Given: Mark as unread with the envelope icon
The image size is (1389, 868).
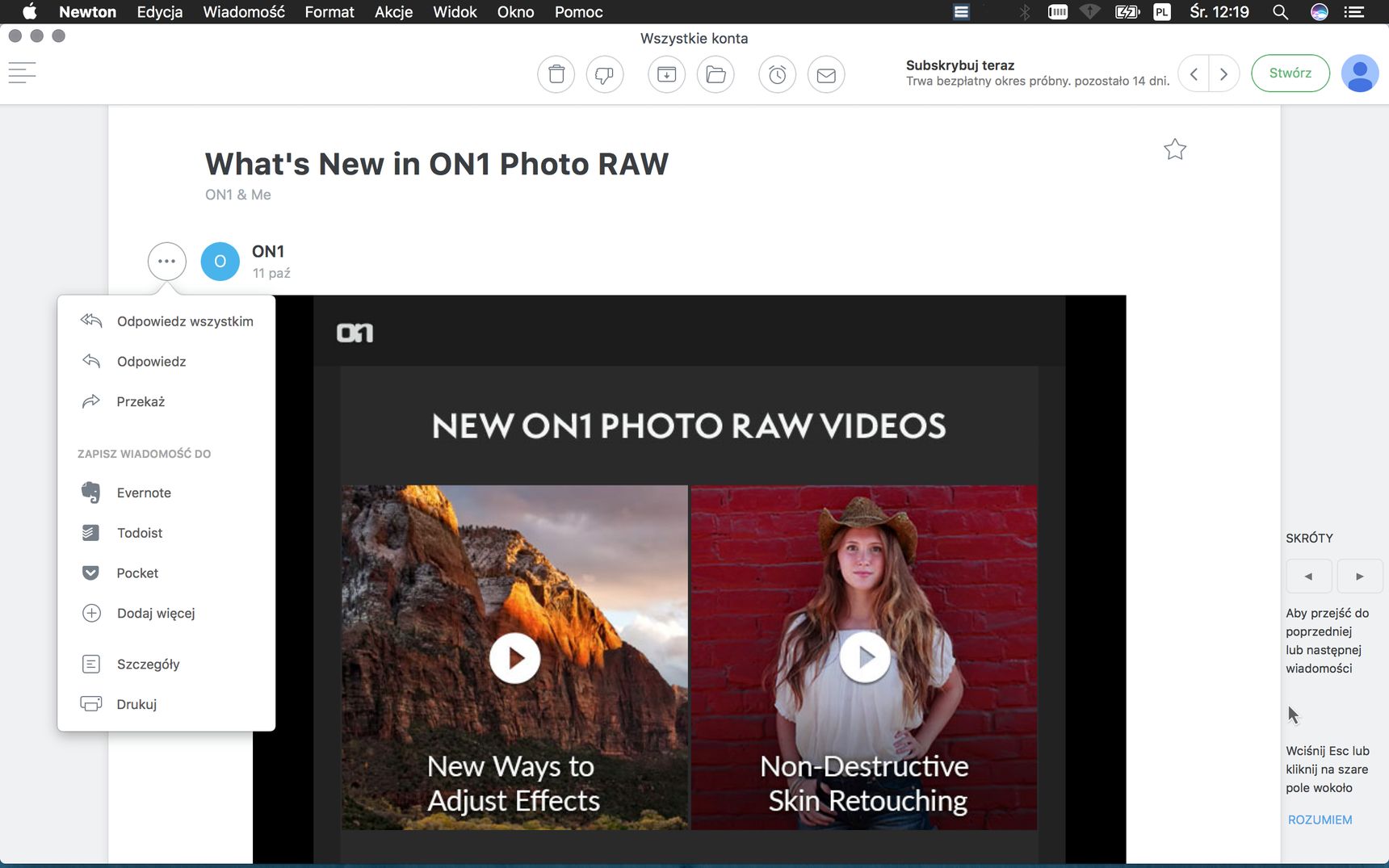Looking at the screenshot, I should (x=826, y=74).
